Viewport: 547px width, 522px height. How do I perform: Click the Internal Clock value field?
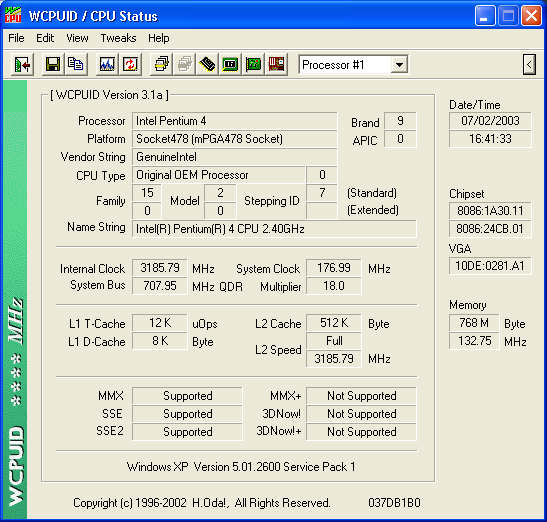click(x=160, y=268)
